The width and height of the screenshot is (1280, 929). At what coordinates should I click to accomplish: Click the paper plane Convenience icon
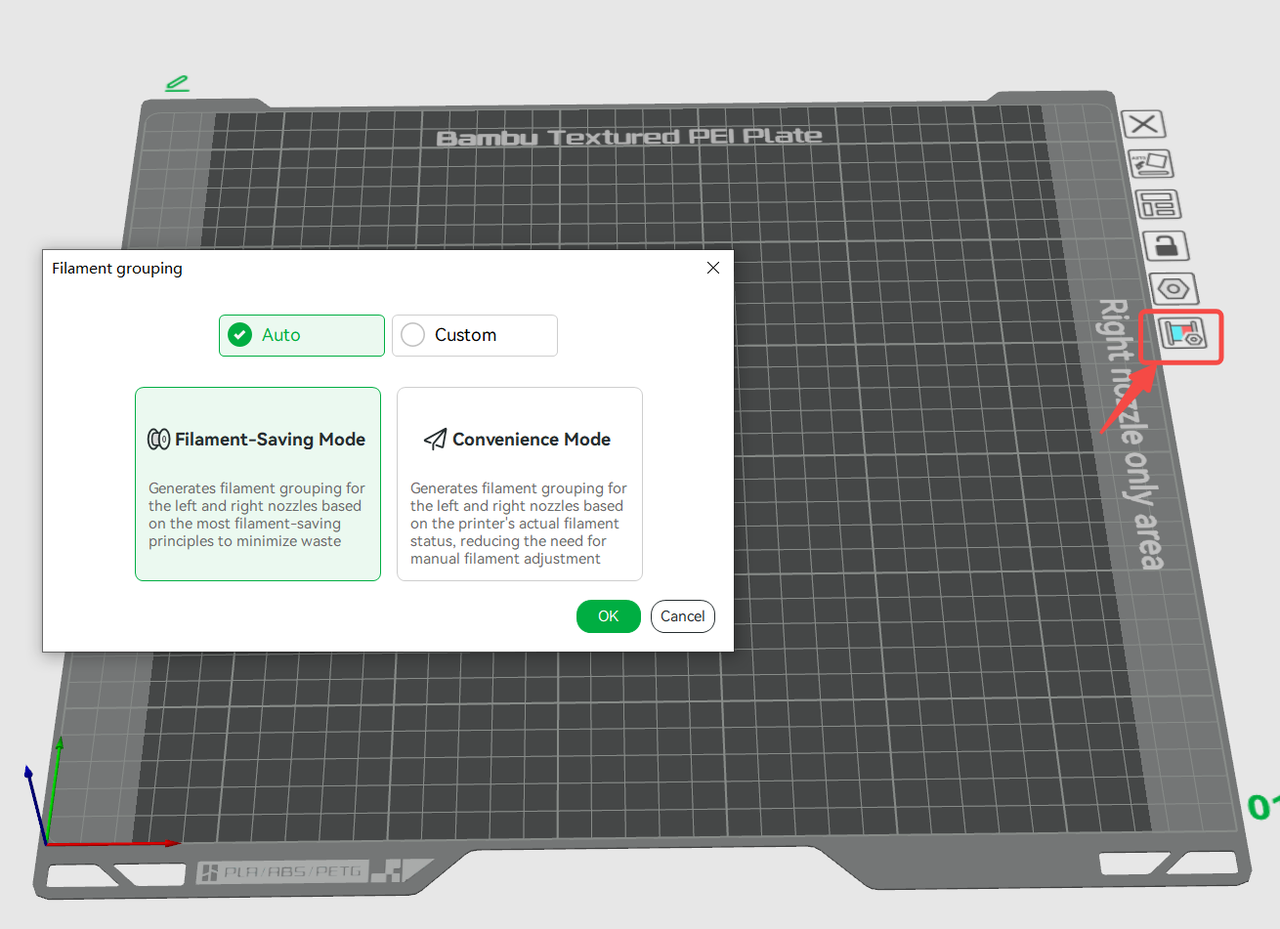(x=435, y=439)
